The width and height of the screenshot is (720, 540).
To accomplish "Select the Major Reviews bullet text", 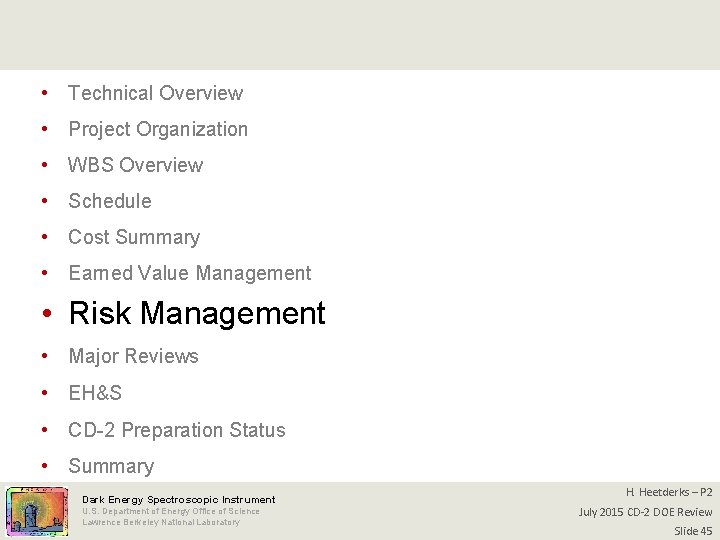I will [x=134, y=356].
